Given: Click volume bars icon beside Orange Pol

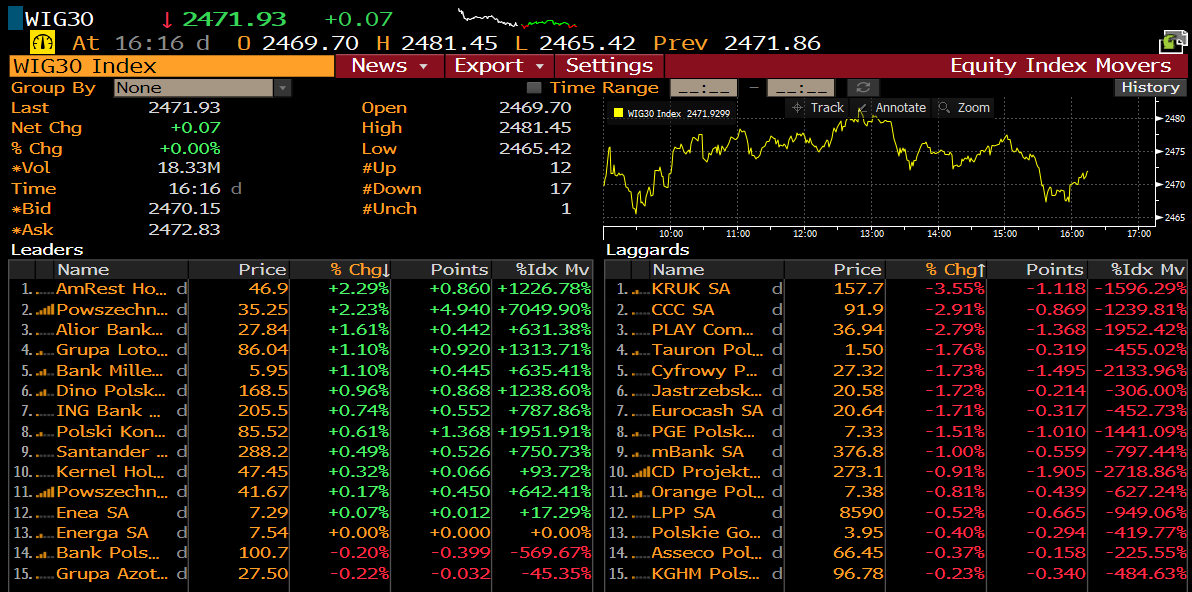Looking at the screenshot, I should [642, 491].
